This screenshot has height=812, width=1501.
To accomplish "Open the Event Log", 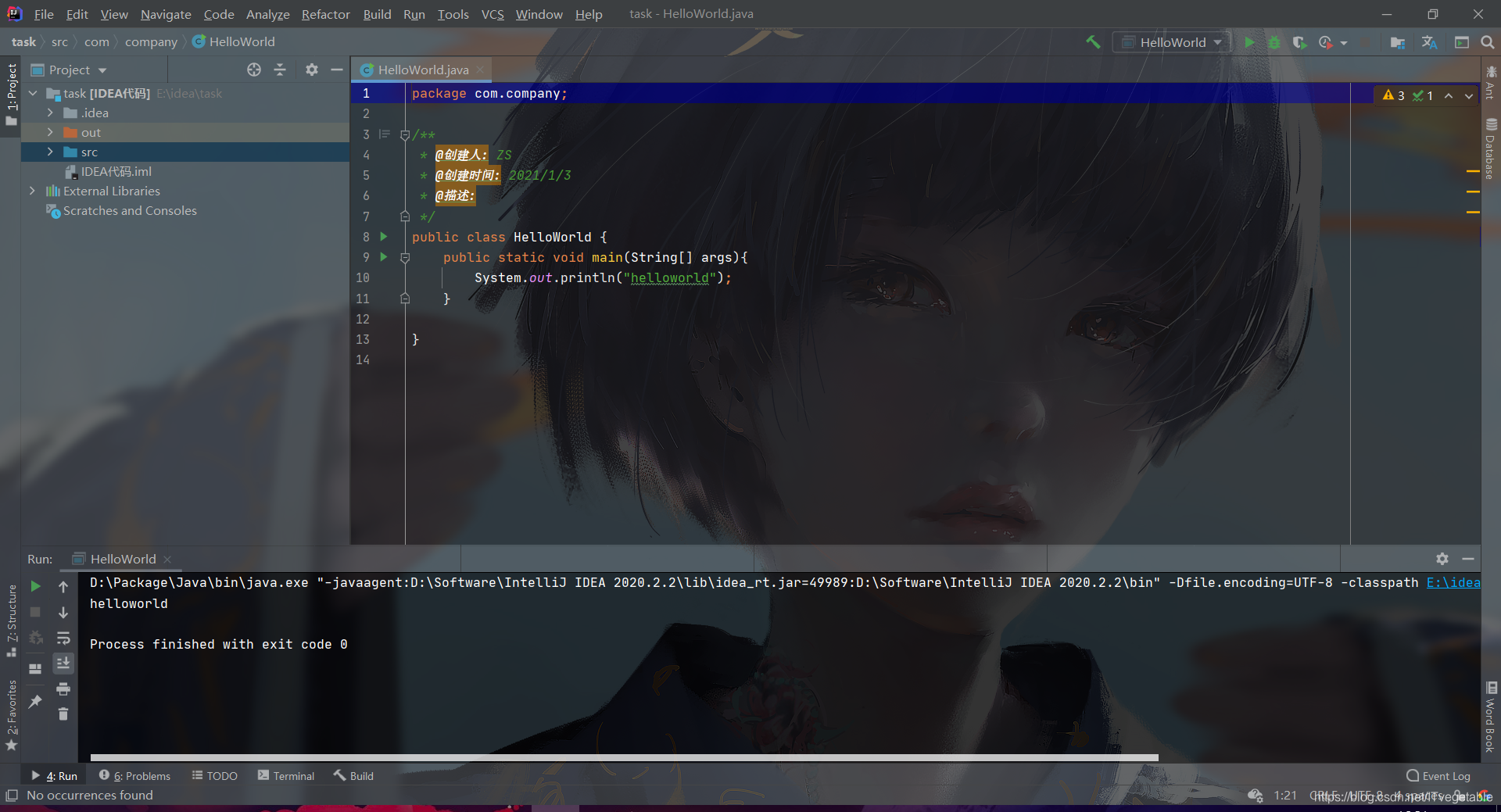I will pyautogui.click(x=1438, y=775).
